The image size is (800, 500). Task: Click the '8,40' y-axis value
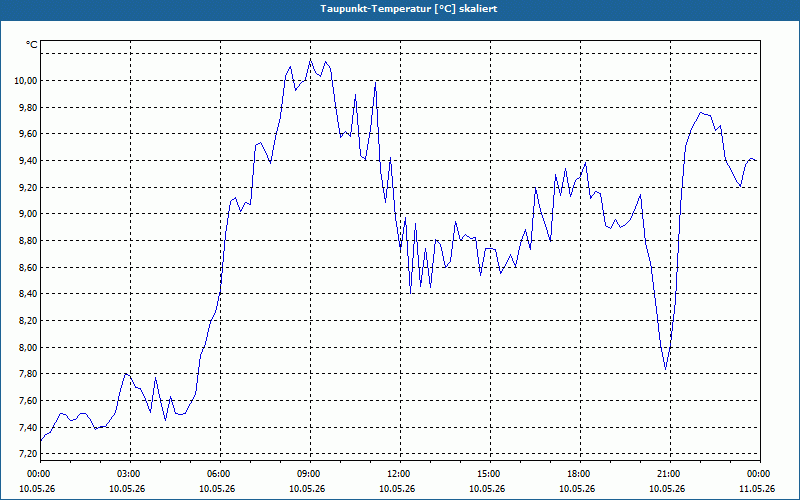pyautogui.click(x=29, y=294)
